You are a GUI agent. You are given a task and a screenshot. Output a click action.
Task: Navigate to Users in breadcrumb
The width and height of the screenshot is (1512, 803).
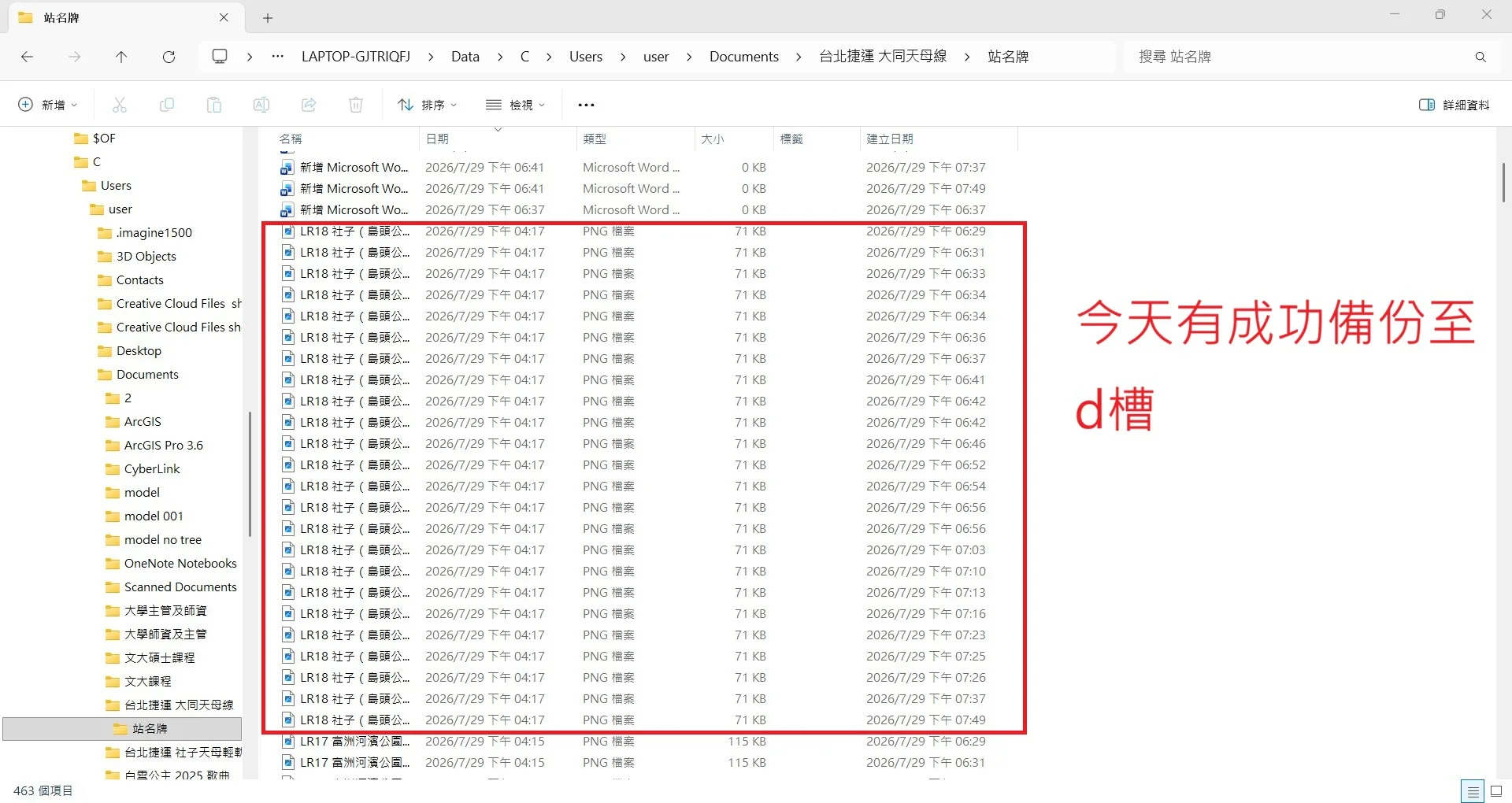[x=586, y=57]
